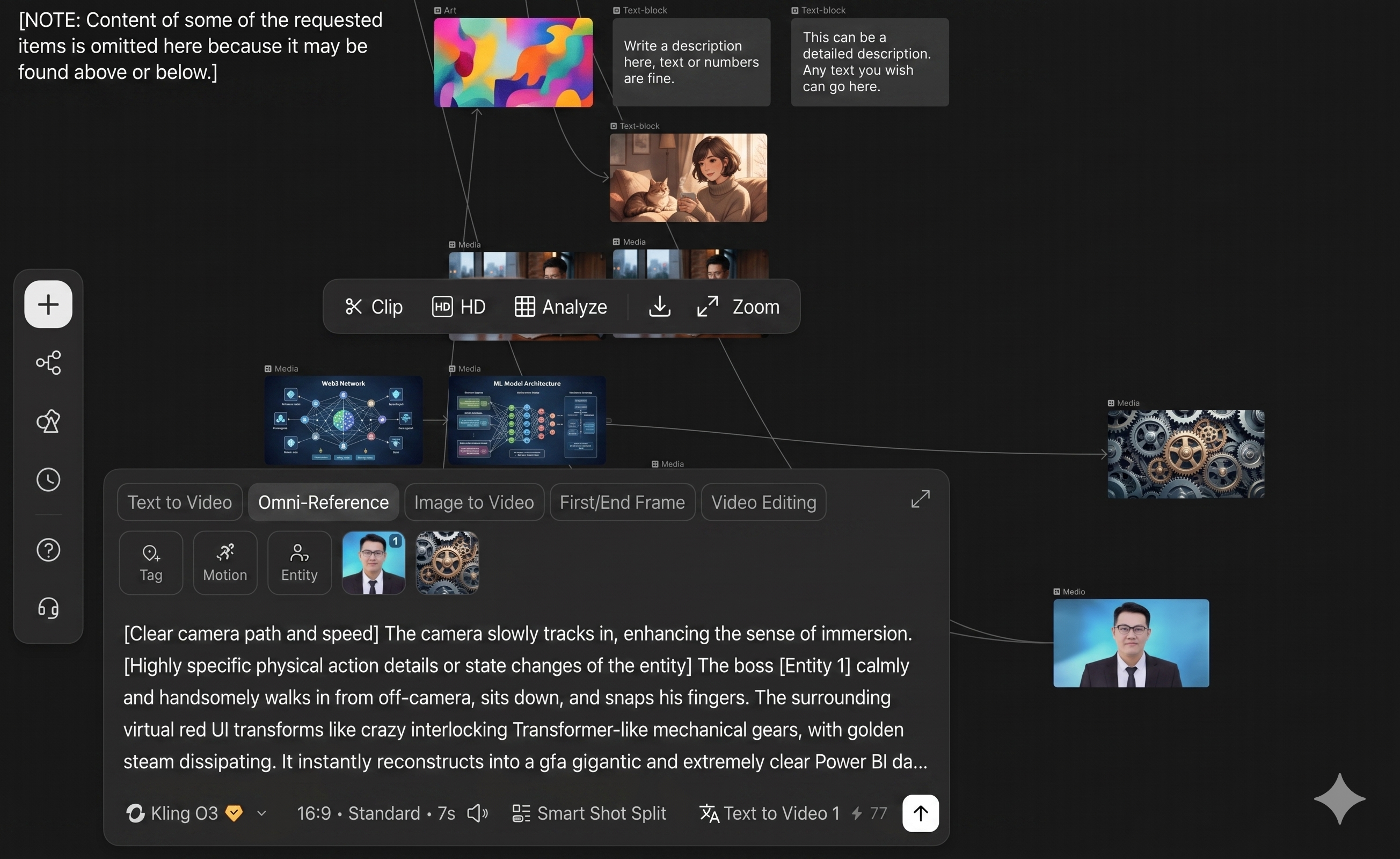This screenshot has width=1400, height=859.
Task: Click the credits cost 77 lightning indicator
Action: pyautogui.click(x=869, y=813)
